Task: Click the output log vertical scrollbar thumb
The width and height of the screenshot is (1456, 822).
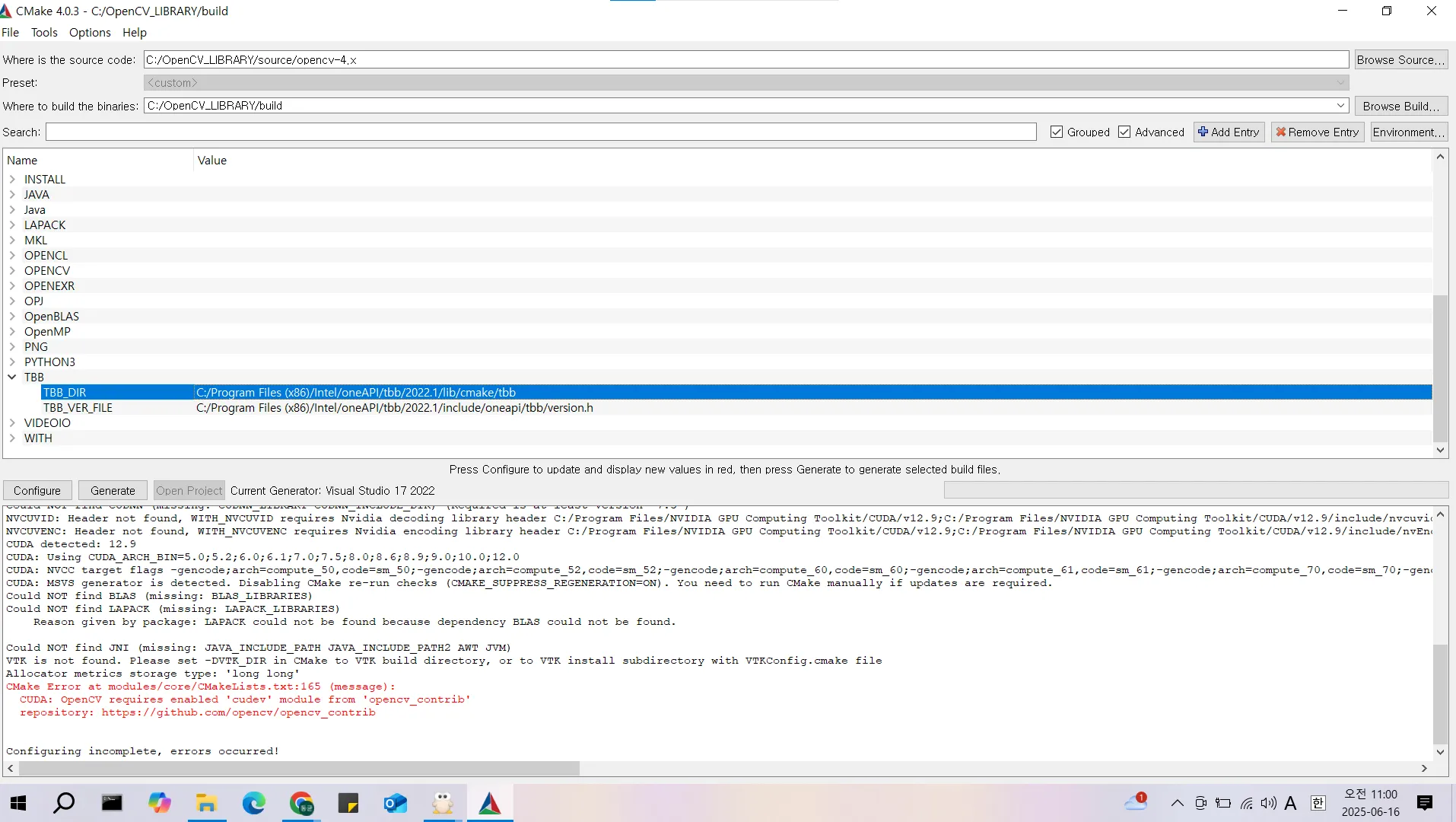Action: 1439,694
